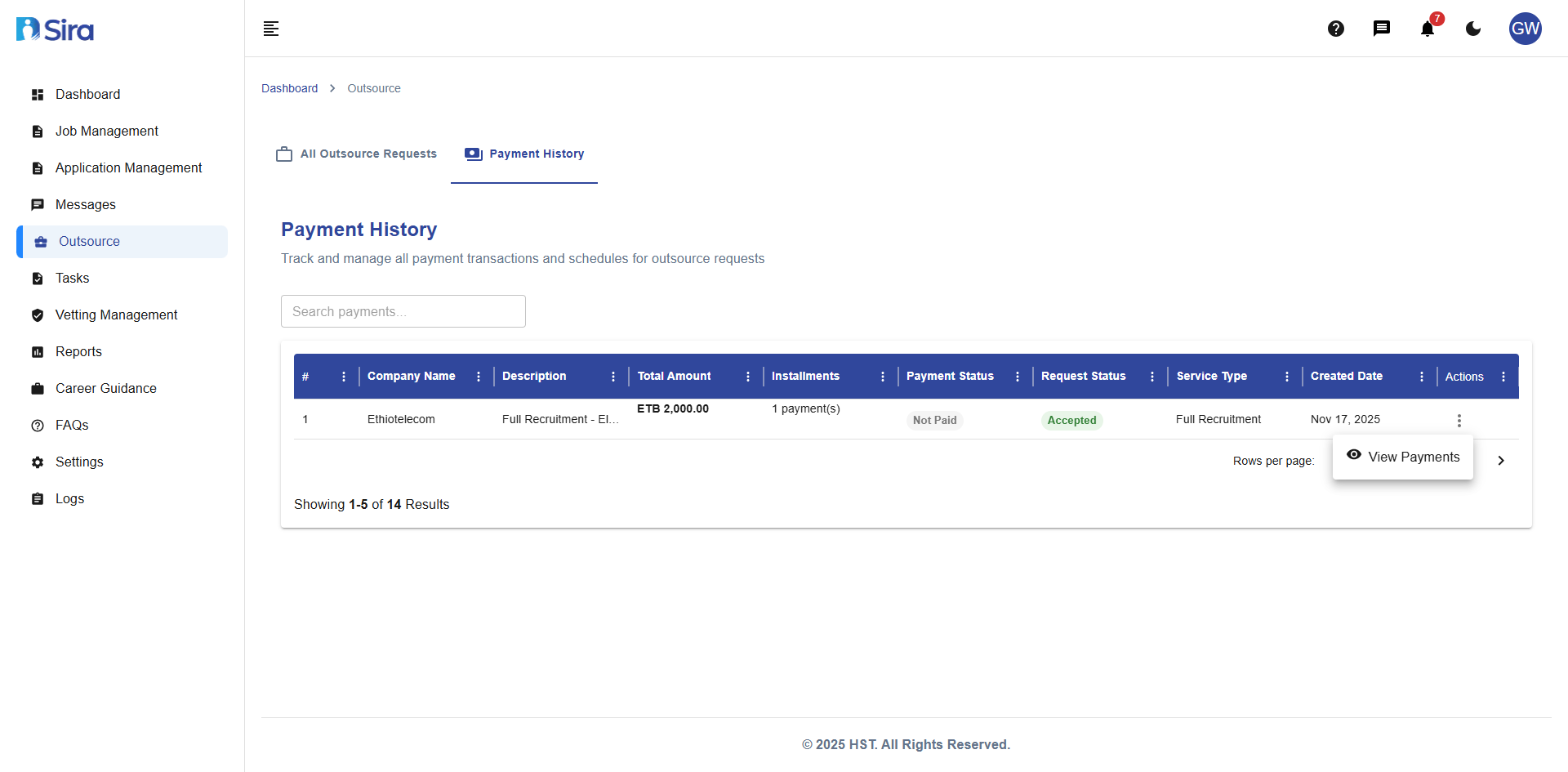Open the help question mark icon

tap(1336, 29)
